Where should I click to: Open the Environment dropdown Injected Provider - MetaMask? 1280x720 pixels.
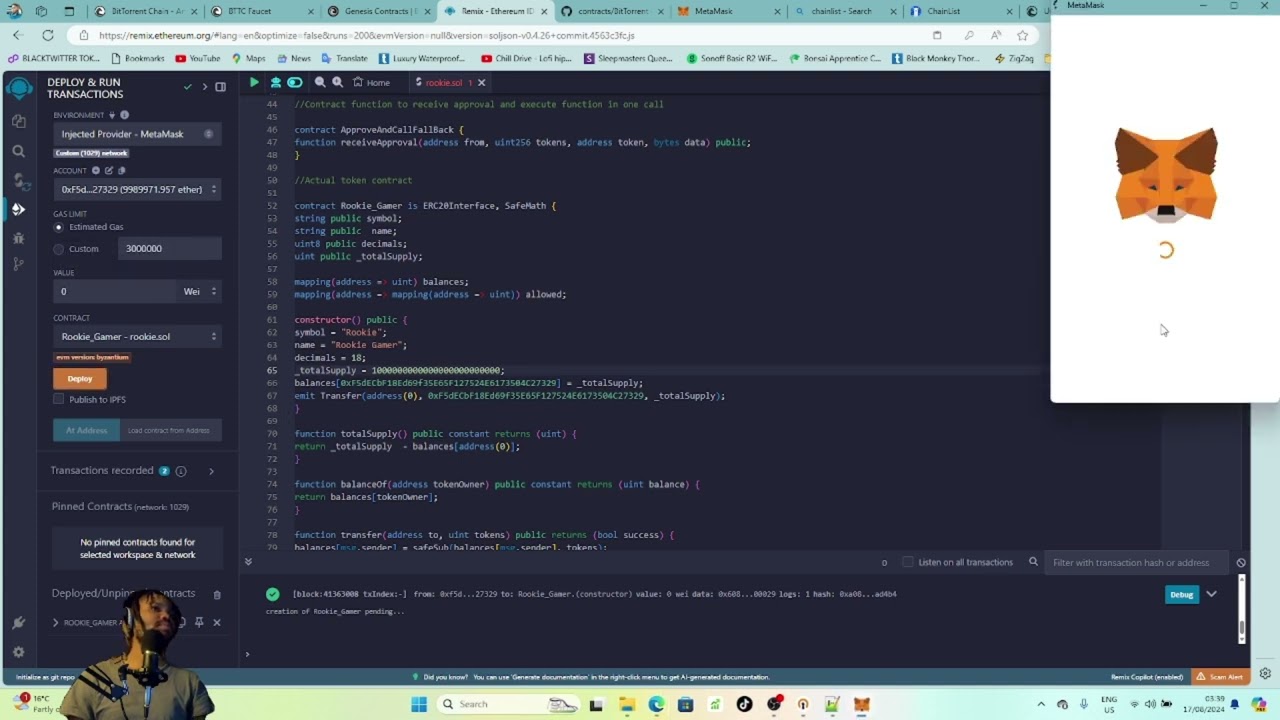[x=137, y=134]
